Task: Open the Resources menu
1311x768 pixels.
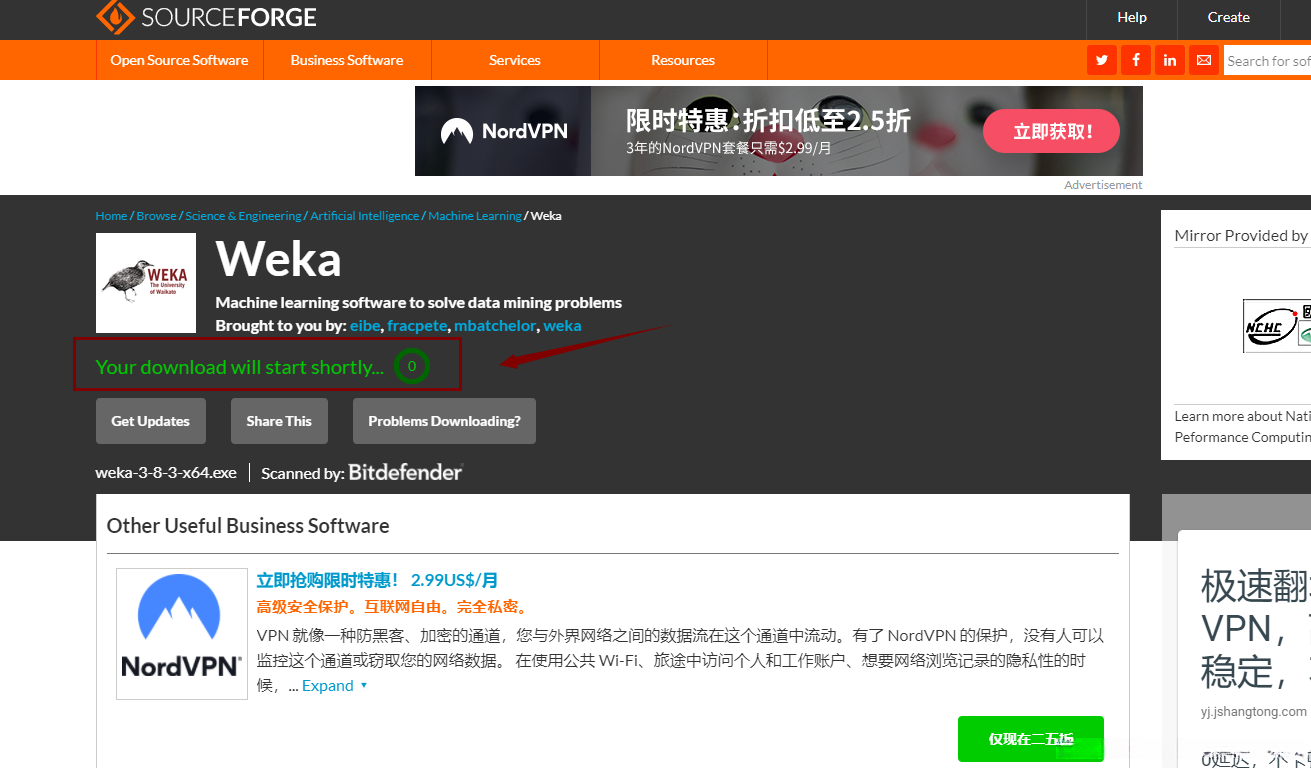Action: 683,60
